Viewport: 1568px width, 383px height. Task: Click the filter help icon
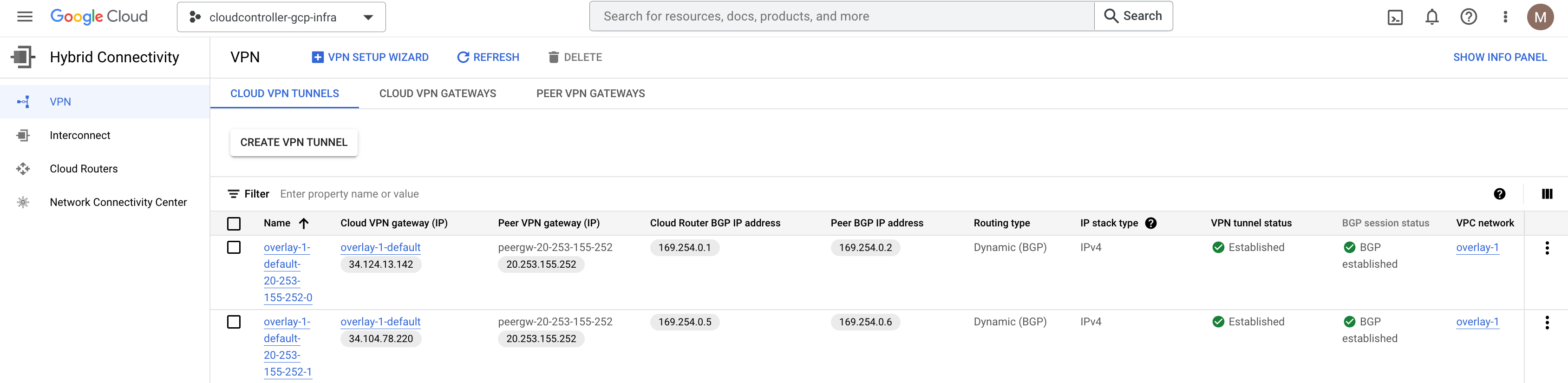(x=1499, y=194)
